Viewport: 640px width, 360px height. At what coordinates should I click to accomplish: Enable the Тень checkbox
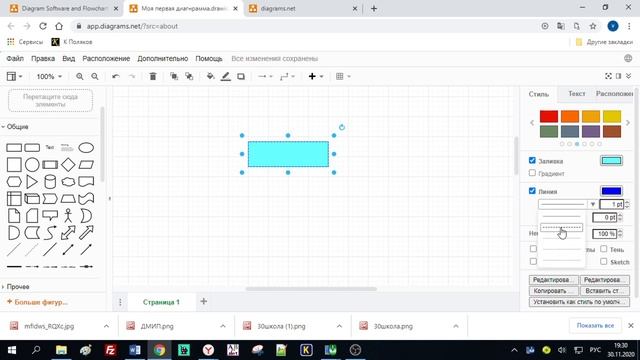(603, 249)
